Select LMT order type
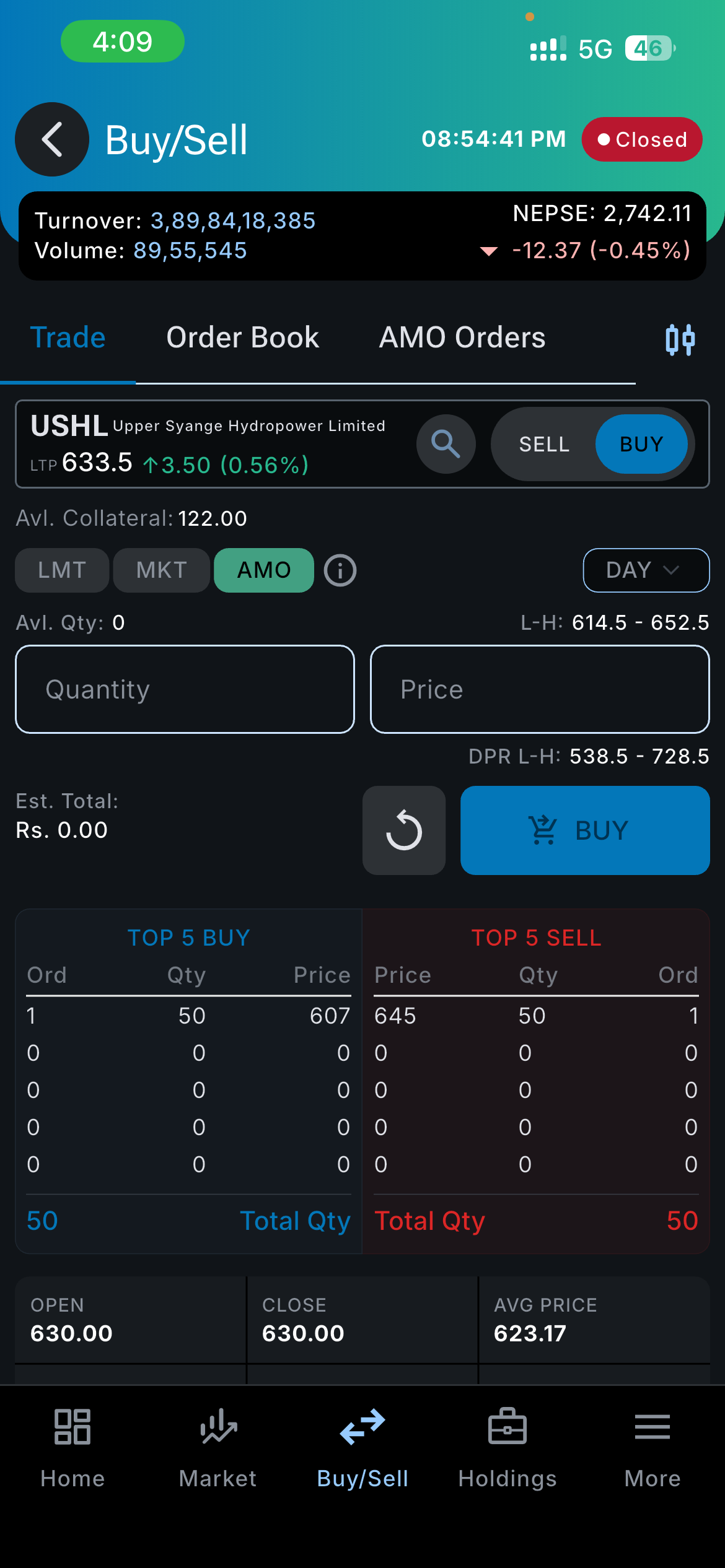Viewport: 725px width, 1568px height. [x=62, y=570]
